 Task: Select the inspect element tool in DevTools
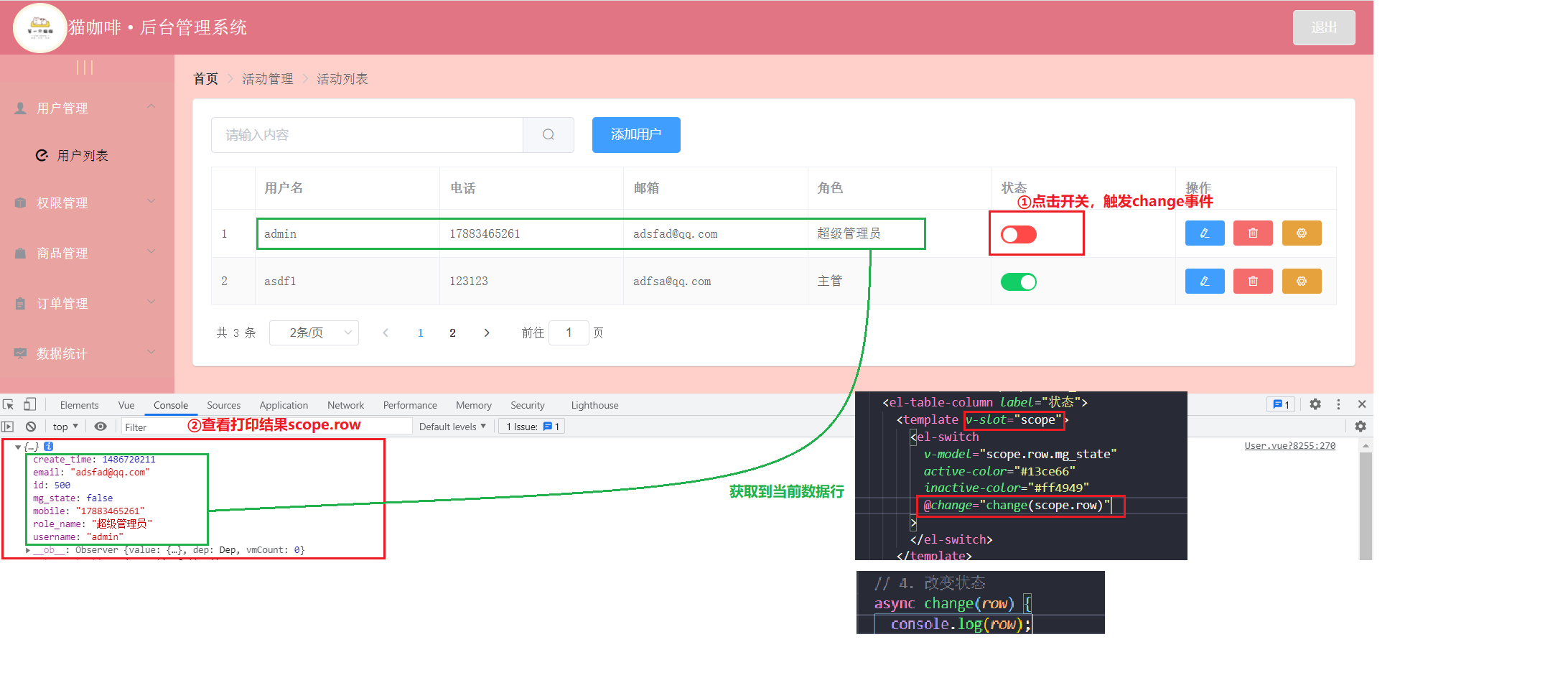(x=9, y=404)
